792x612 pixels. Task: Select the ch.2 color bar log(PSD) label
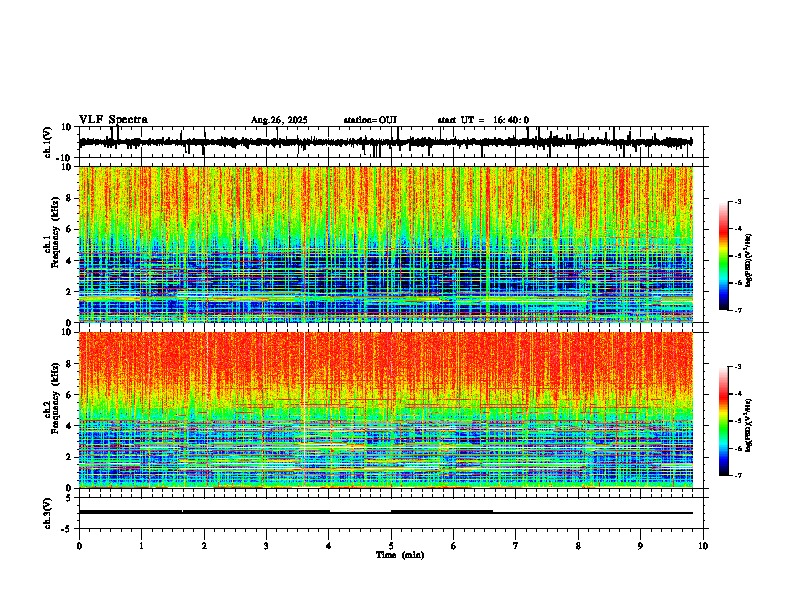pyautogui.click(x=749, y=425)
